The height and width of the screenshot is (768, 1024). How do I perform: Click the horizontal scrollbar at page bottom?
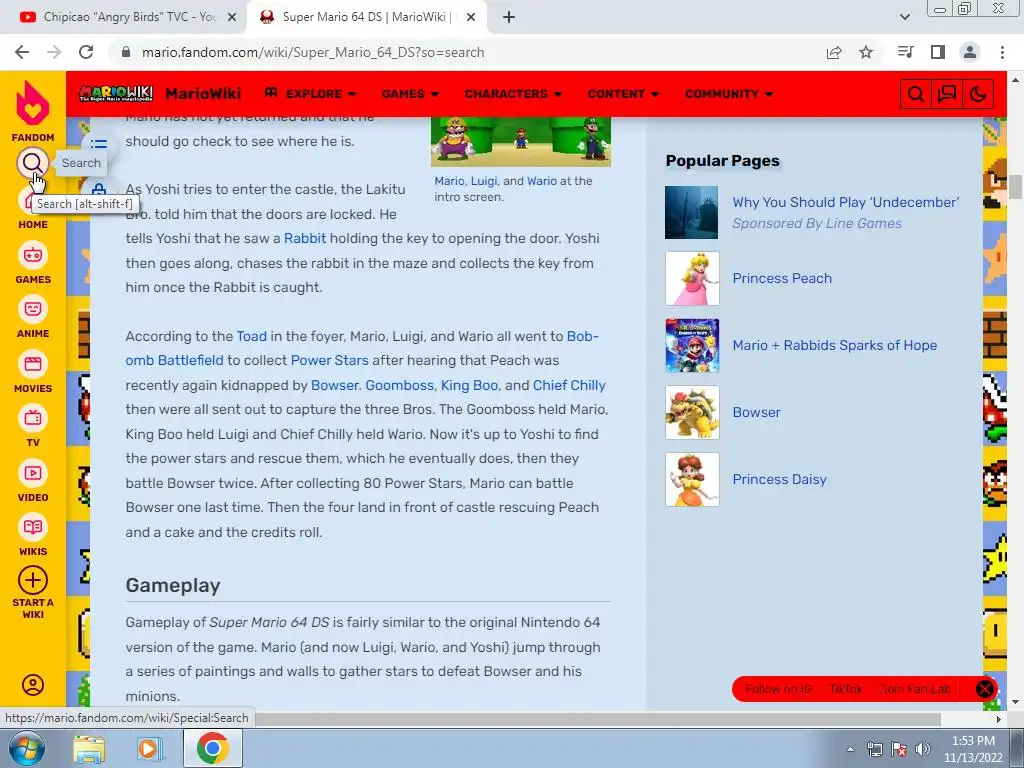click(599, 719)
